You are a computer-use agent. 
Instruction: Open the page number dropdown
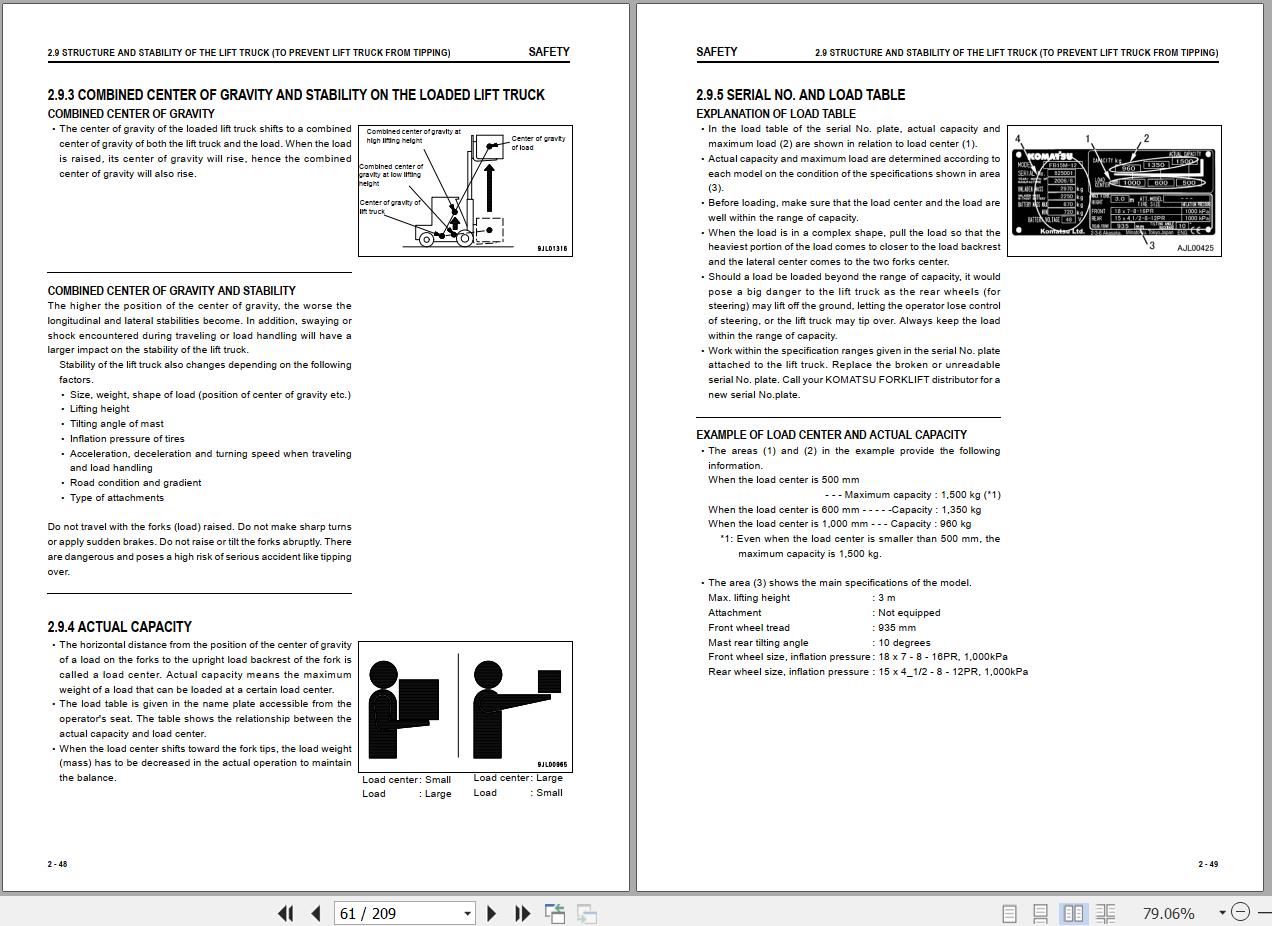(x=467, y=913)
